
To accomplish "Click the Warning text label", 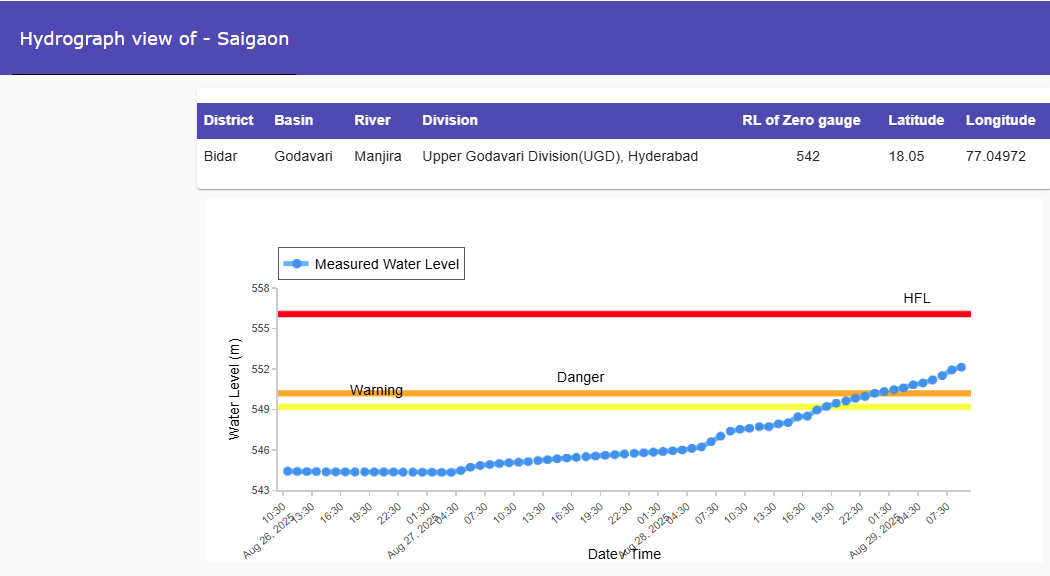I will (x=376, y=390).
